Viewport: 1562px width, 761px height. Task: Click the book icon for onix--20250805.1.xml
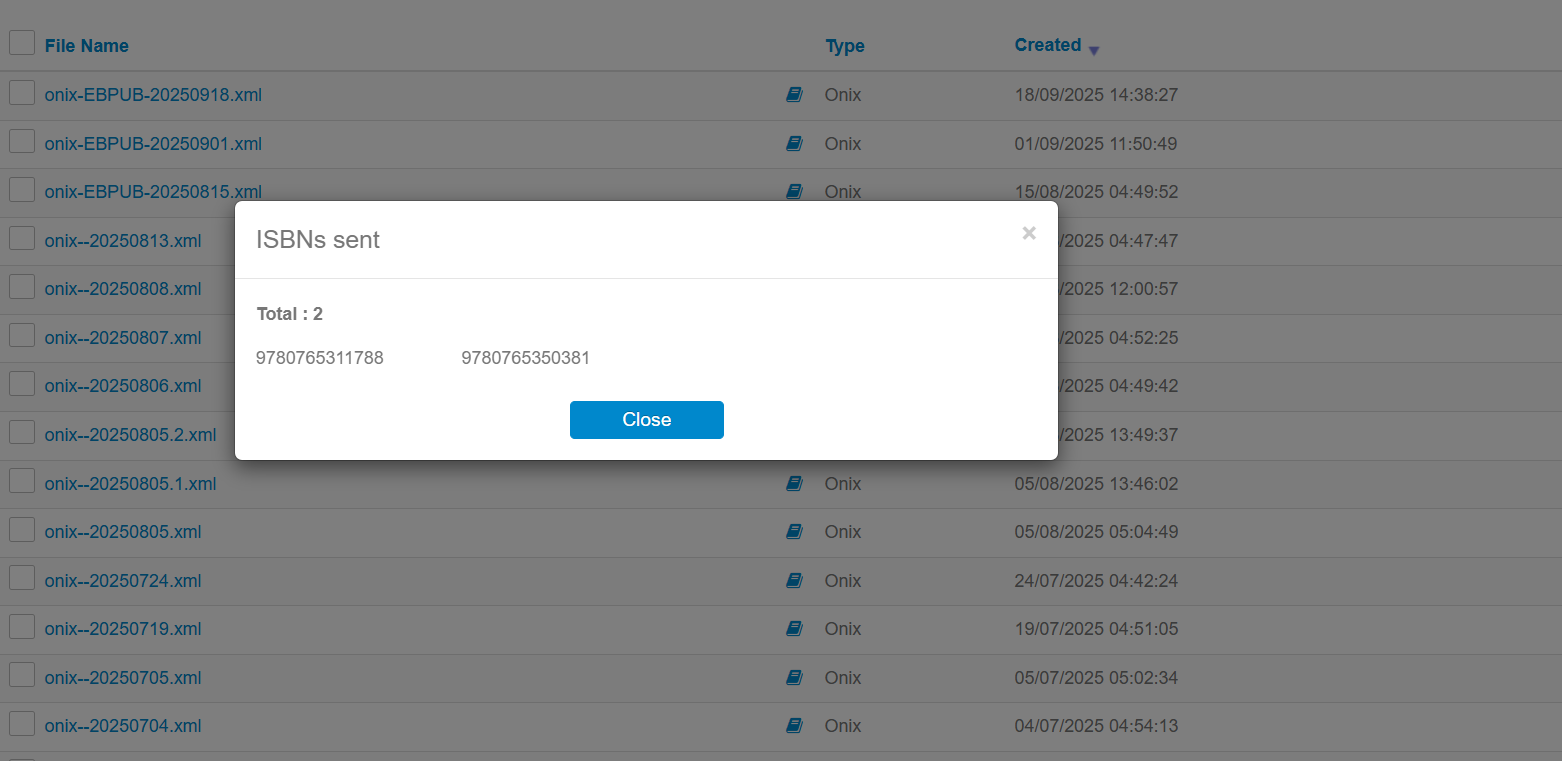click(x=794, y=484)
